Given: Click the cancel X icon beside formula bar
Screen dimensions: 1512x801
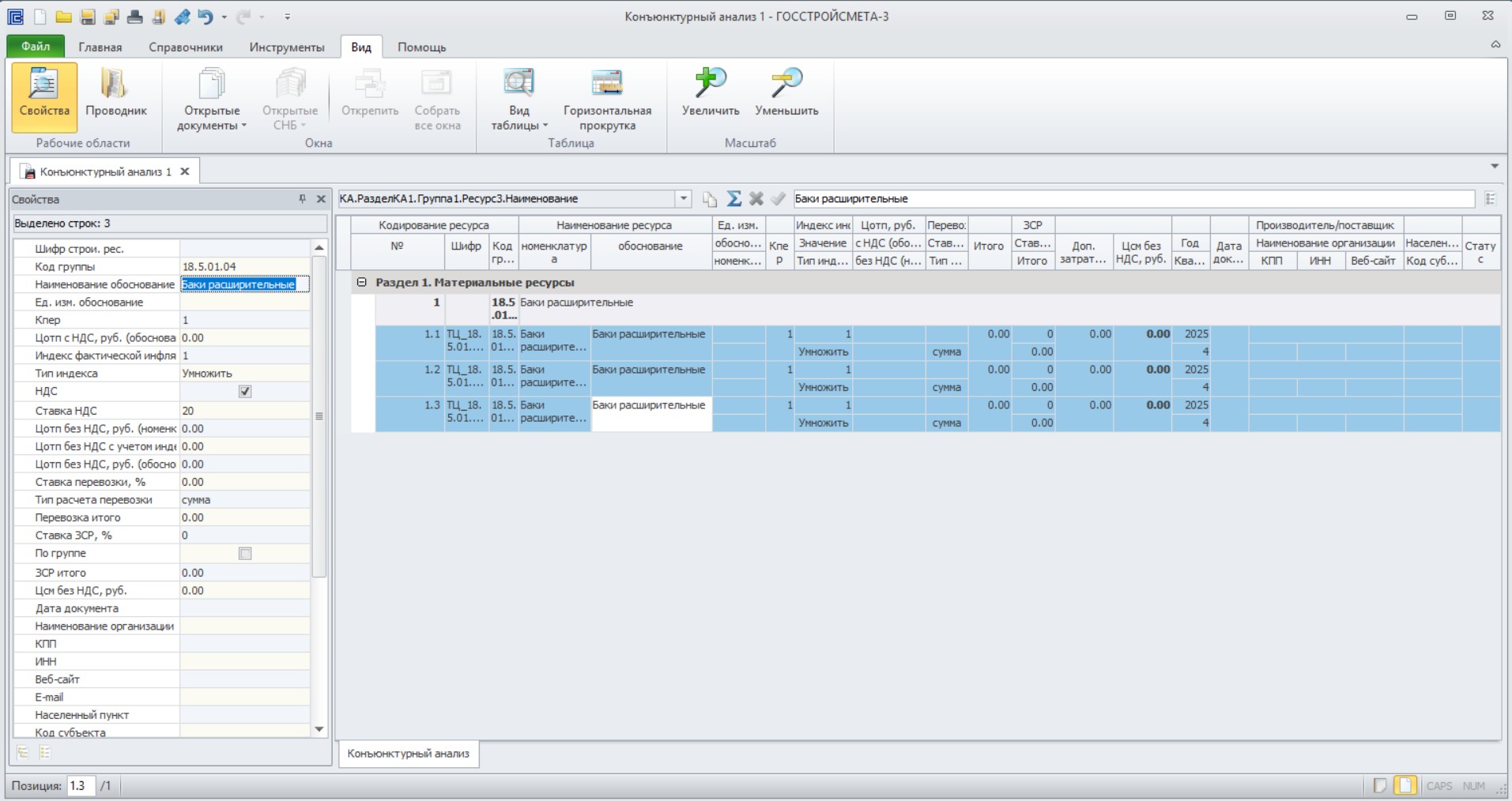Looking at the screenshot, I should [756, 199].
